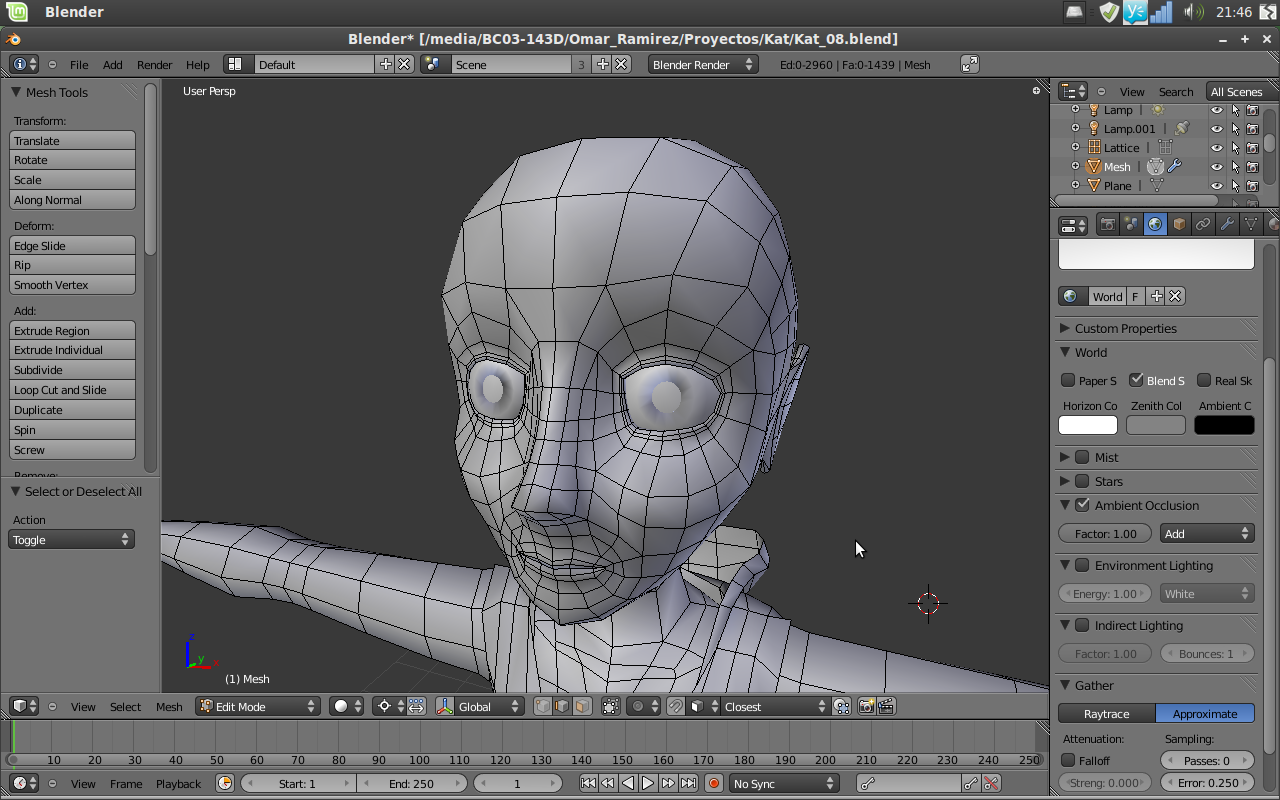Expand the Custom Properties panel
The image size is (1280, 800).
point(1125,328)
